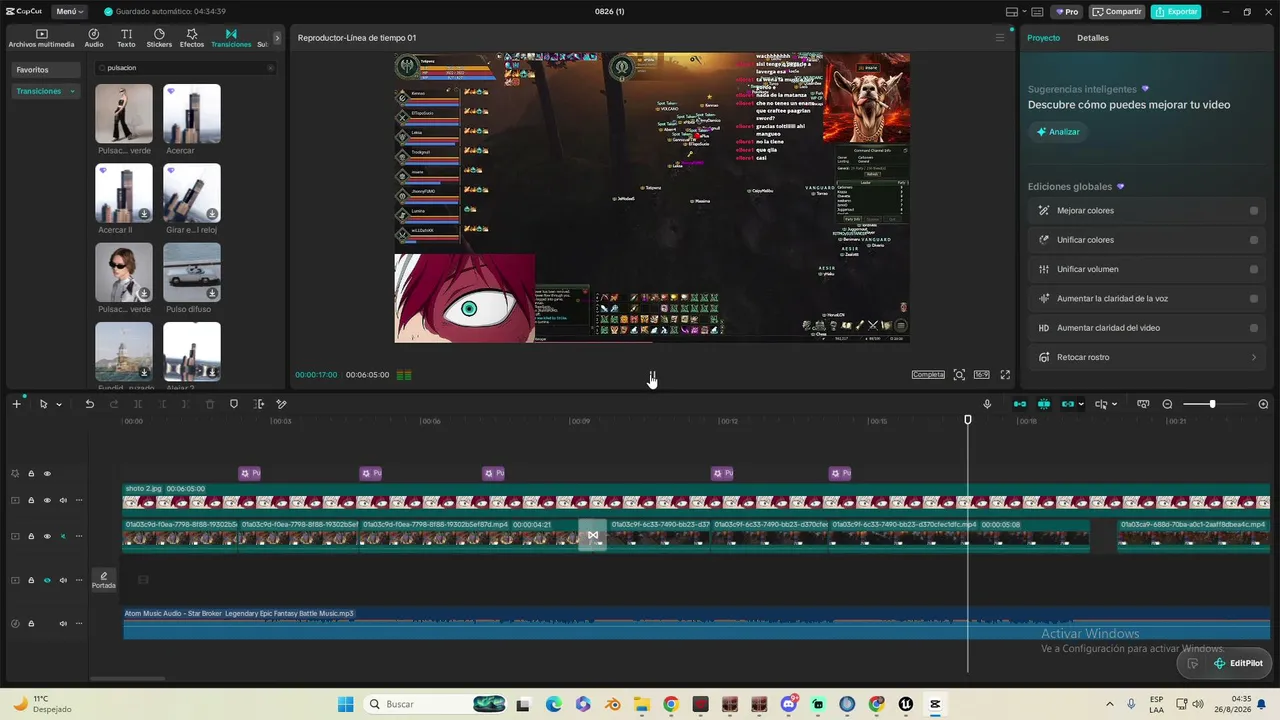
Task: Select the Pulso difuso transition thumbnail
Action: [x=192, y=272]
